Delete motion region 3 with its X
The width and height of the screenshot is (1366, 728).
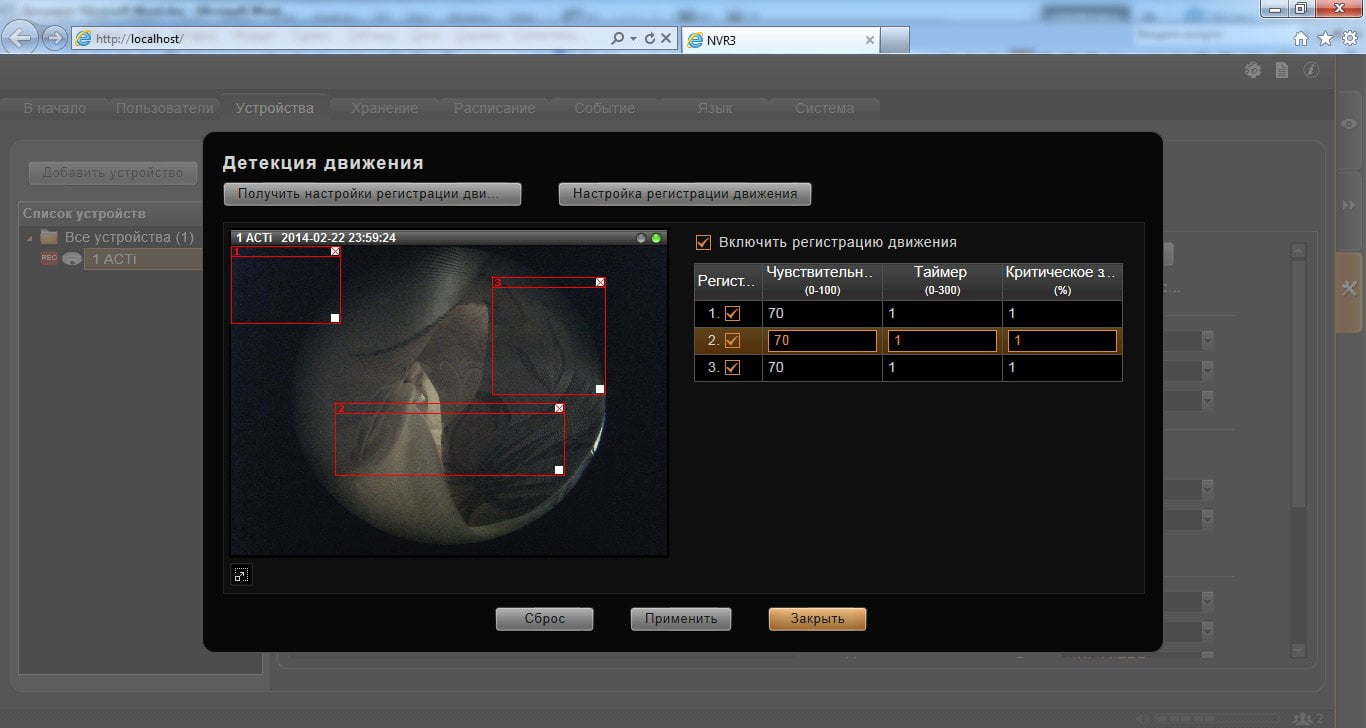600,282
